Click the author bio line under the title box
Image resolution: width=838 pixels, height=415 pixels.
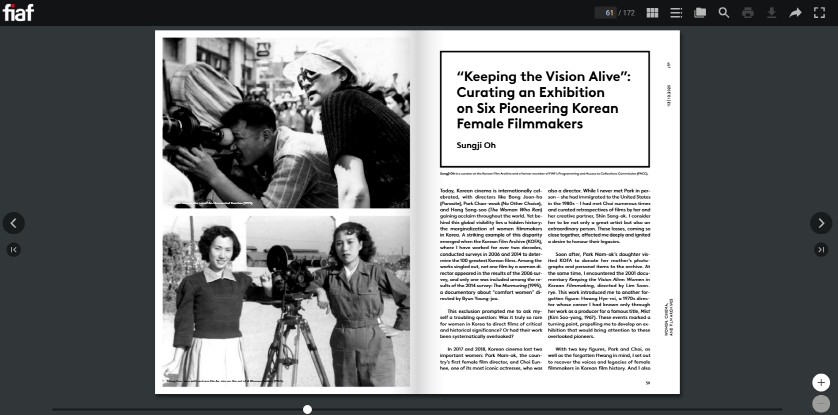click(545, 174)
